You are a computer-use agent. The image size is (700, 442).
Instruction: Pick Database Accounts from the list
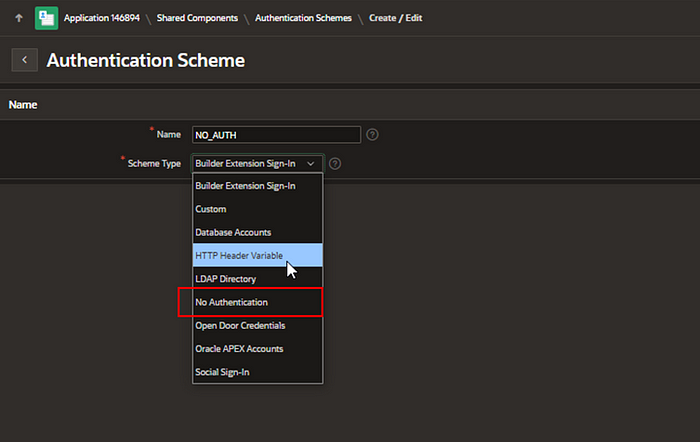[x=258, y=232]
